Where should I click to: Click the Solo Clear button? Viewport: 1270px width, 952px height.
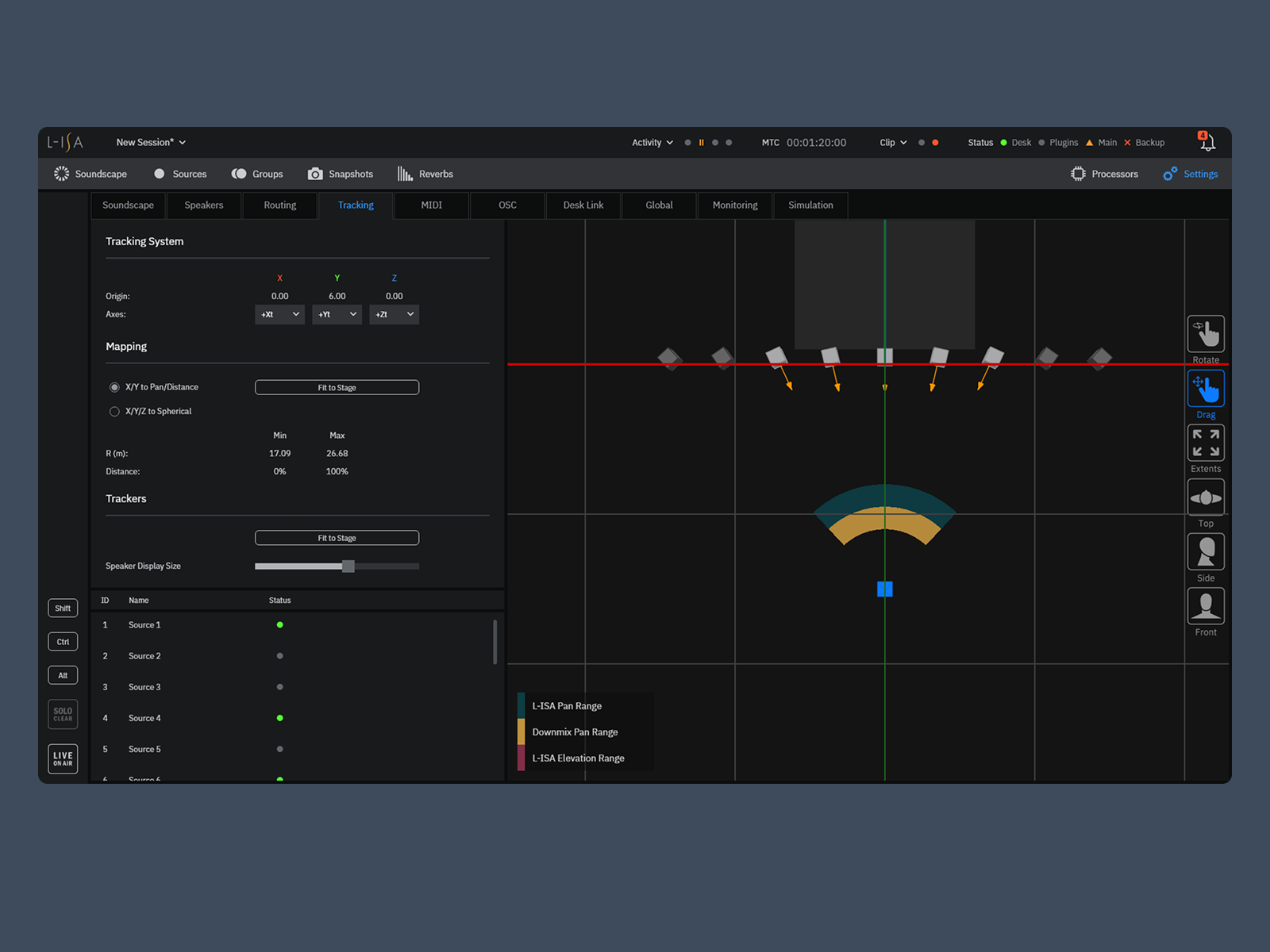63,715
